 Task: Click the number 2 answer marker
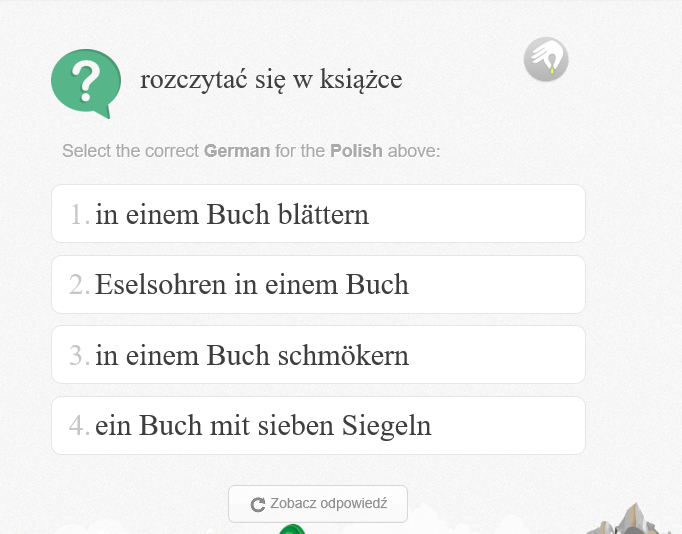(x=80, y=285)
